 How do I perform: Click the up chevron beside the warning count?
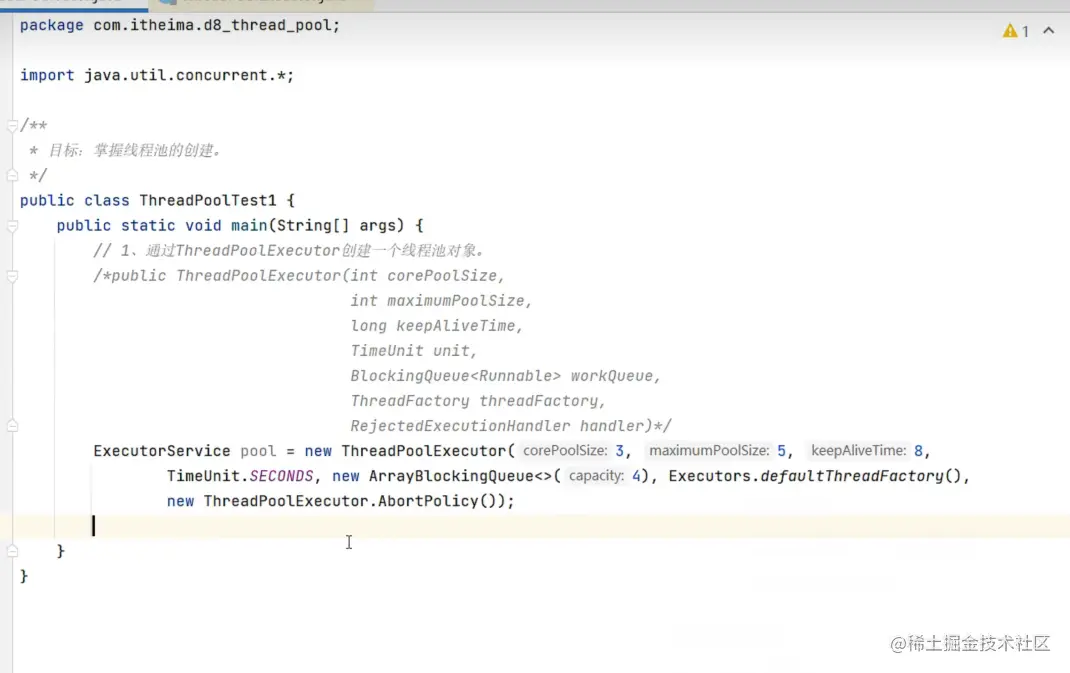[x=1049, y=31]
